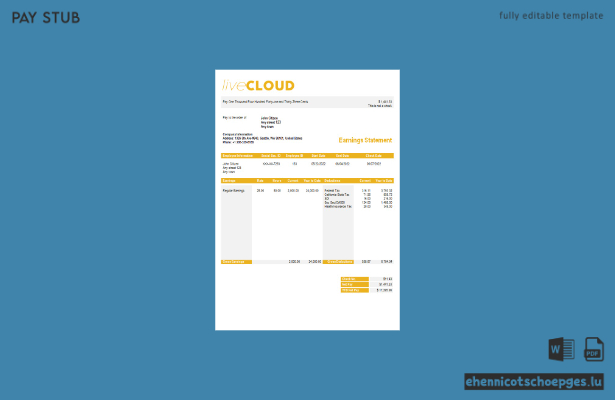Click the liveCLOUD logo on the document
This screenshot has width=615, height=400.
click(x=258, y=85)
